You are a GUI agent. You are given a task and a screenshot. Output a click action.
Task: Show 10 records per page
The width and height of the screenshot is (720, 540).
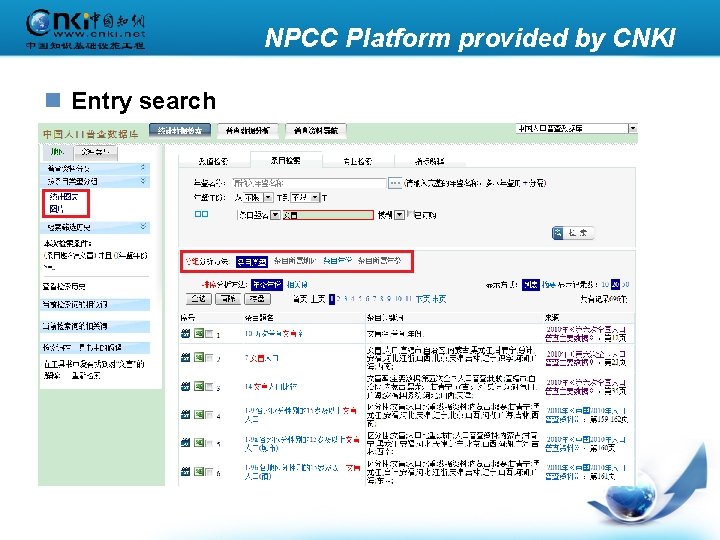tap(605, 285)
